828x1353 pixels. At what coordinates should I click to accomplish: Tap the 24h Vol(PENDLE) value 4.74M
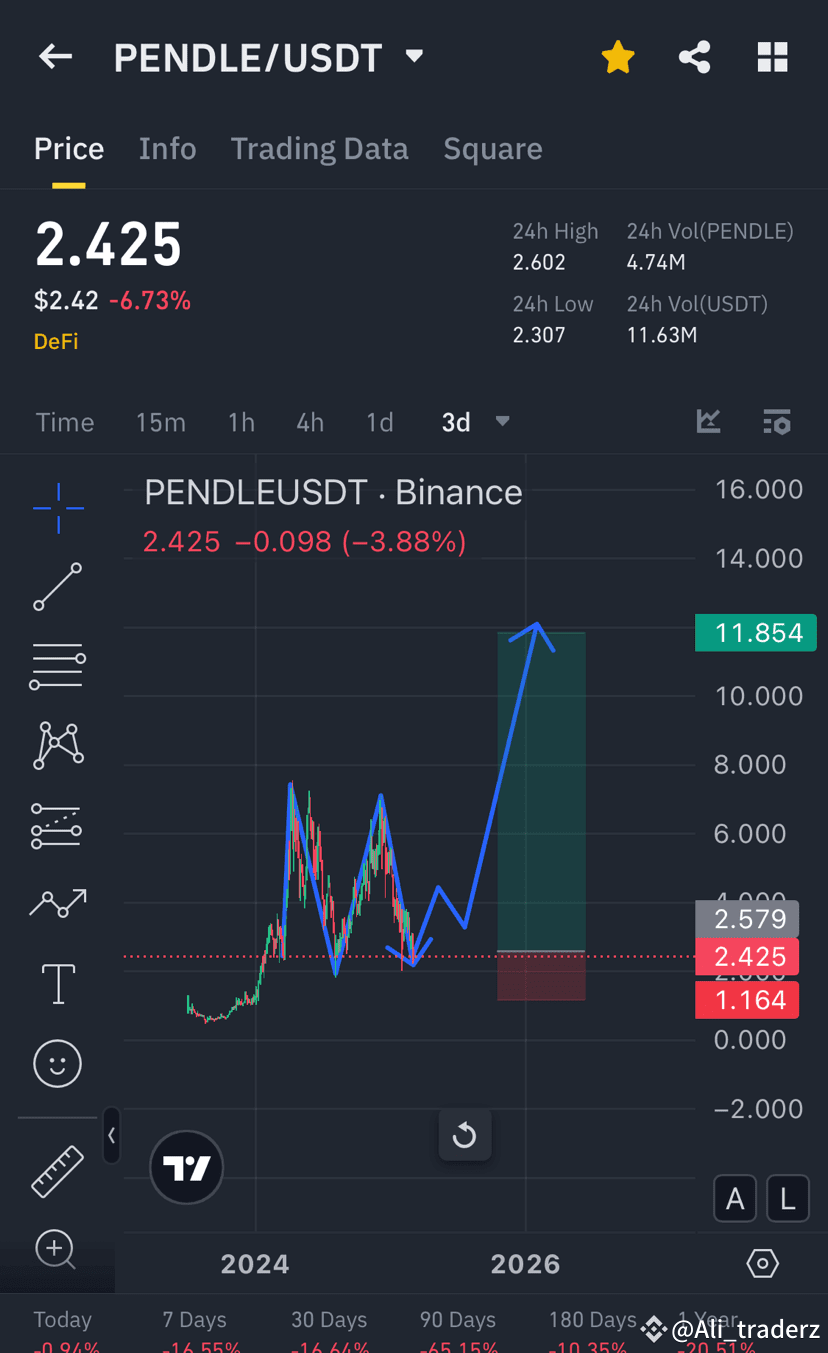656,263
